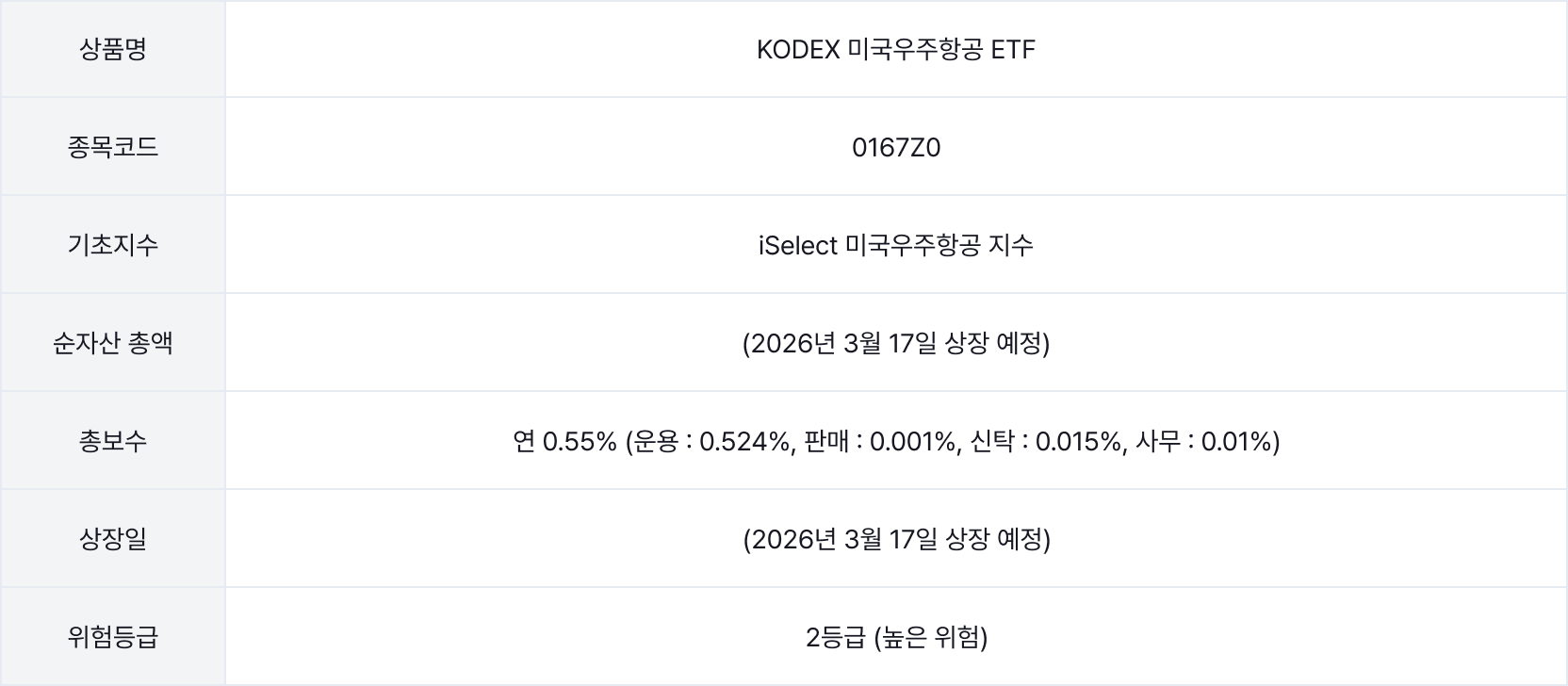The width and height of the screenshot is (1568, 686).
Task: Click the listing date in 상장일 row
Action: point(896,539)
